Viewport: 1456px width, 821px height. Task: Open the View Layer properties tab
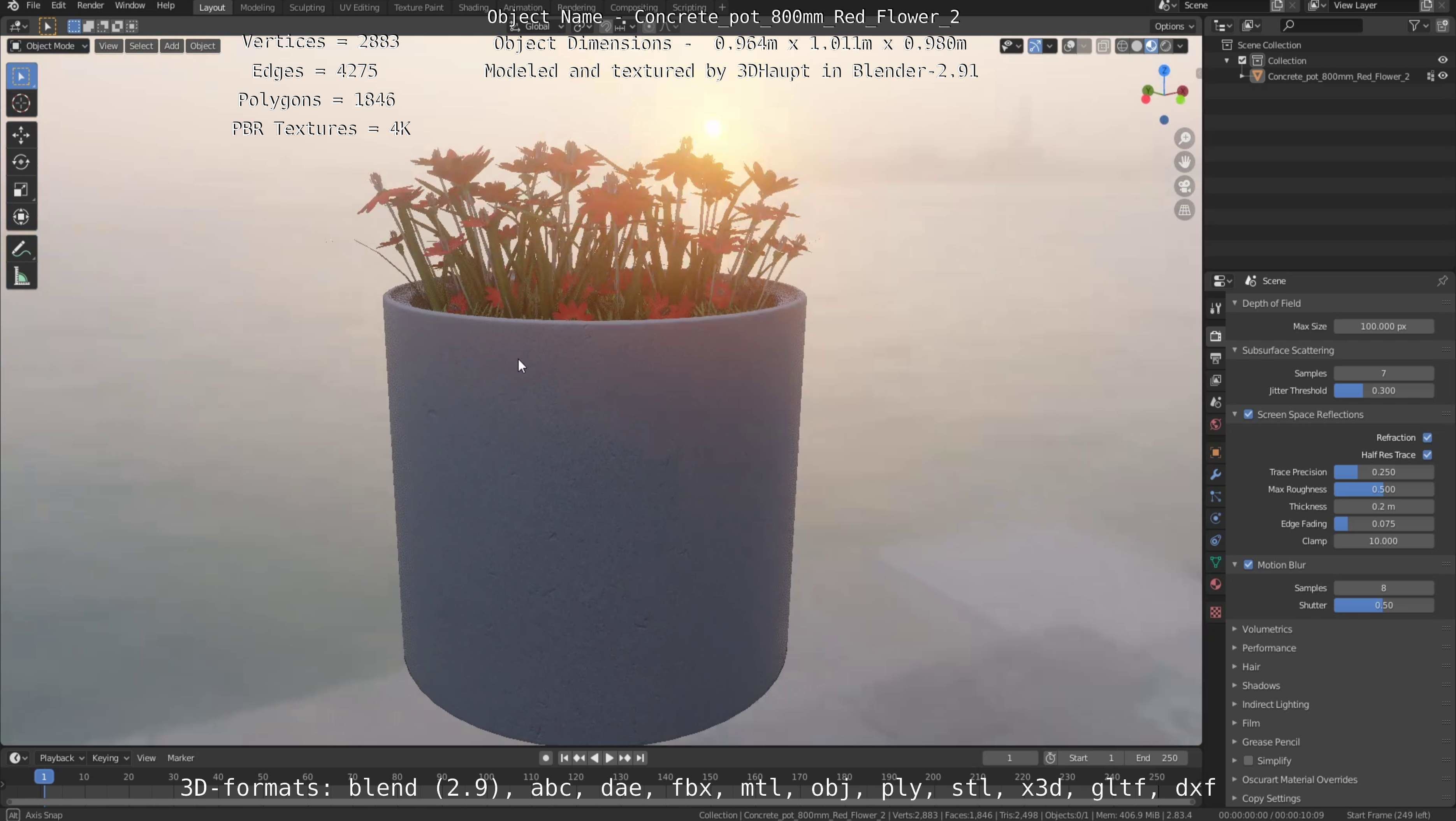point(1215,380)
